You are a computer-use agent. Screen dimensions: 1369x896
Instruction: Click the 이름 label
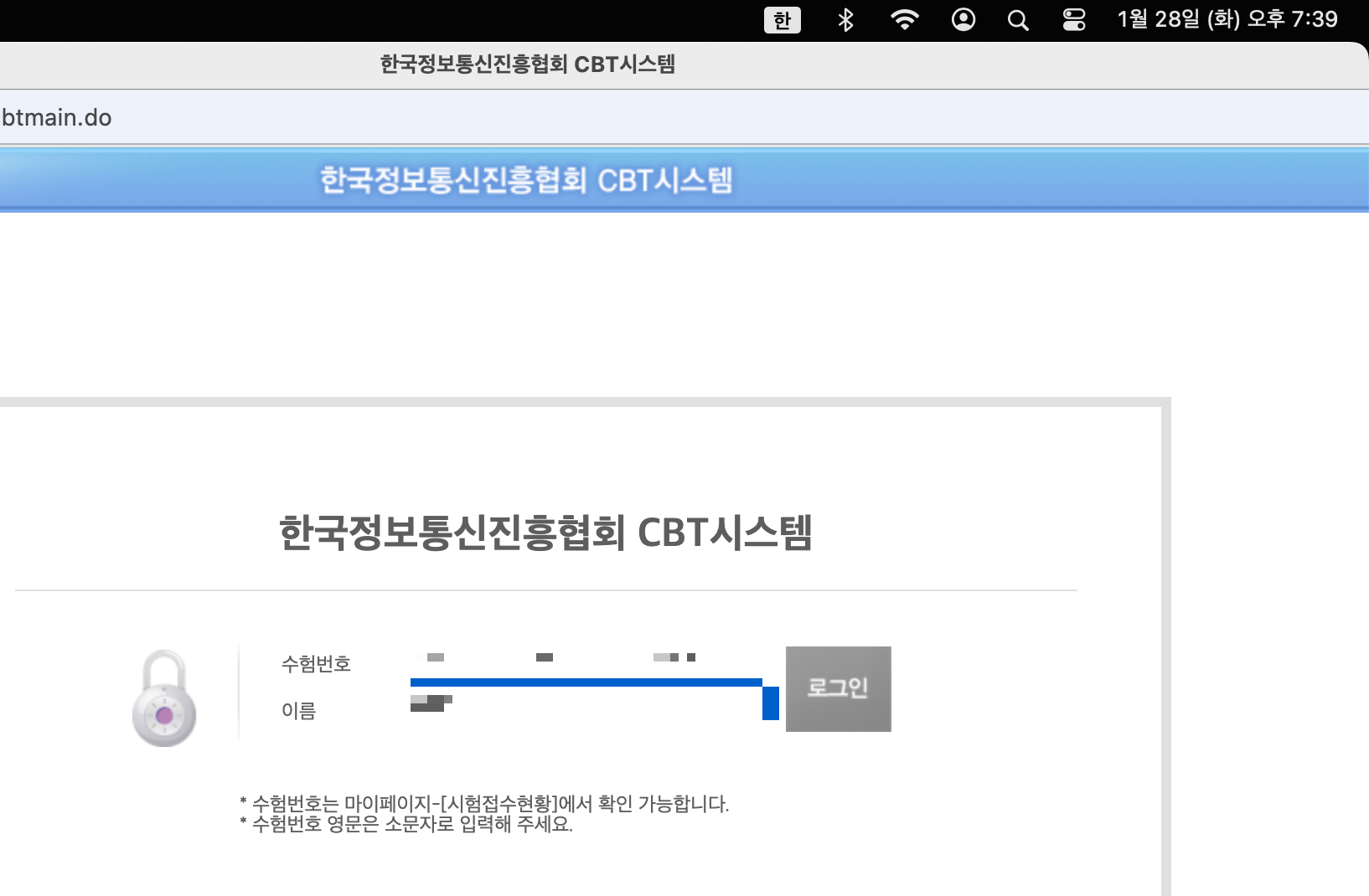[x=298, y=711]
